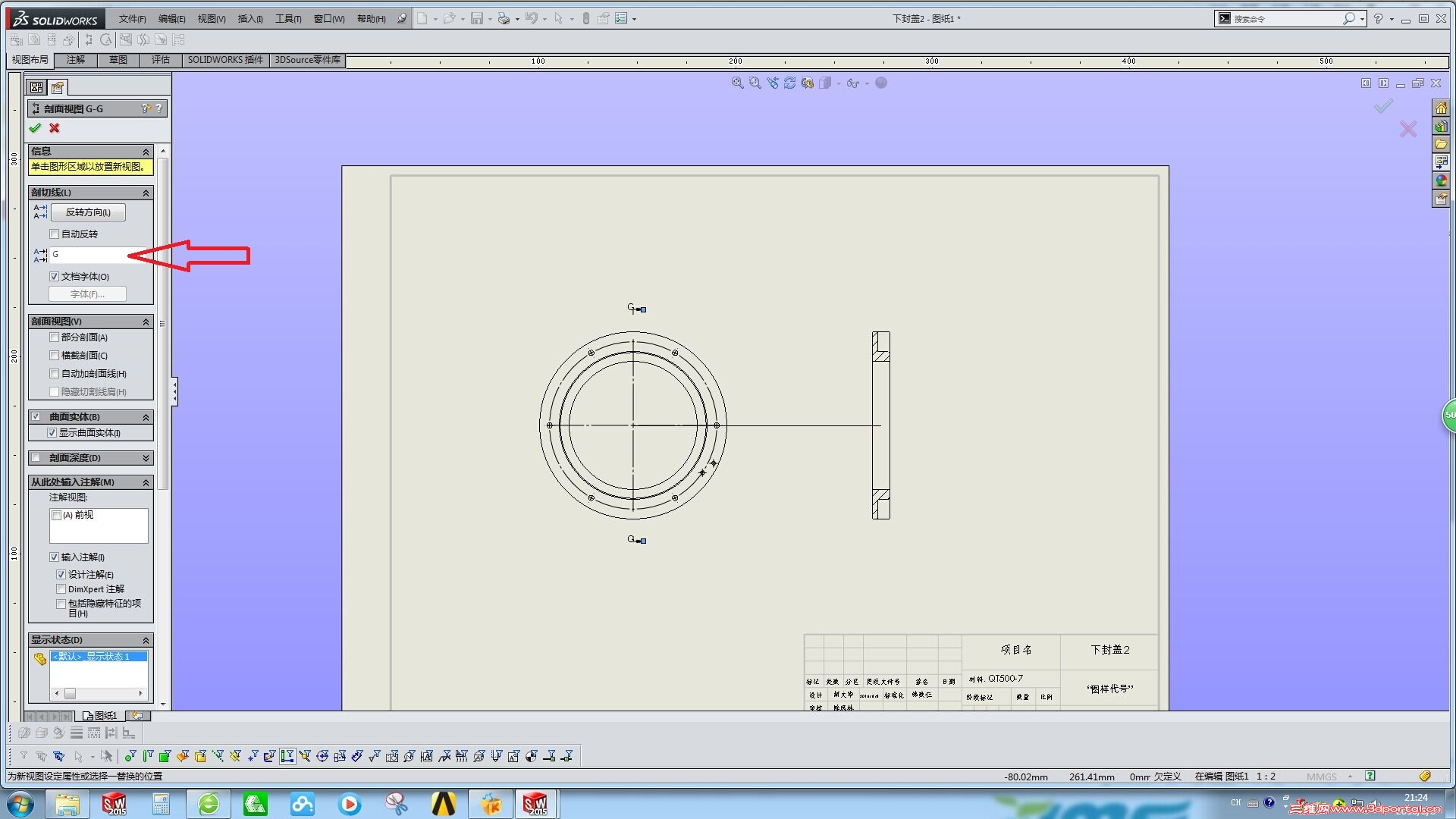
Task: Click Zoom to Fit magnifier icon
Action: coord(737,83)
